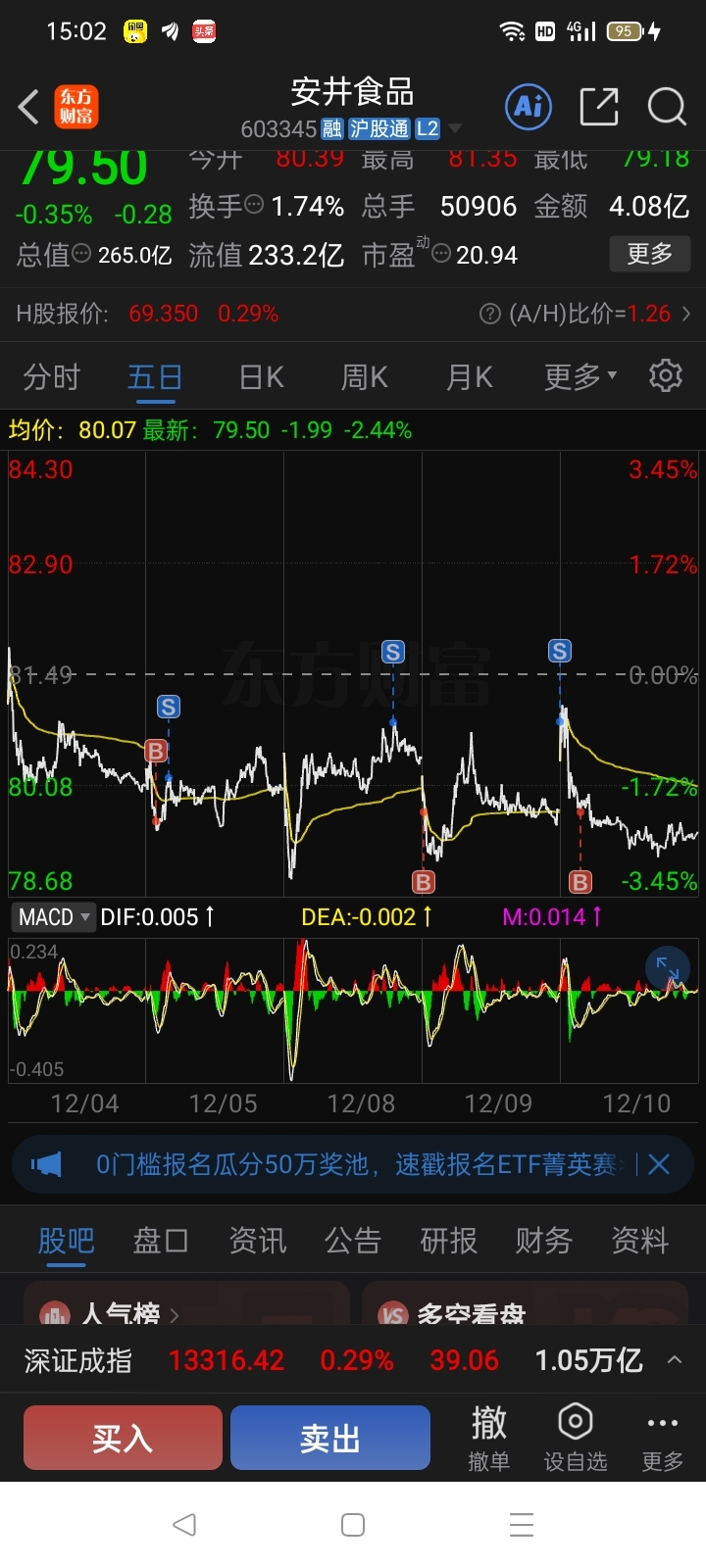The height and width of the screenshot is (1568, 706).
Task: Open the 研报 tab
Action: click(x=448, y=1241)
